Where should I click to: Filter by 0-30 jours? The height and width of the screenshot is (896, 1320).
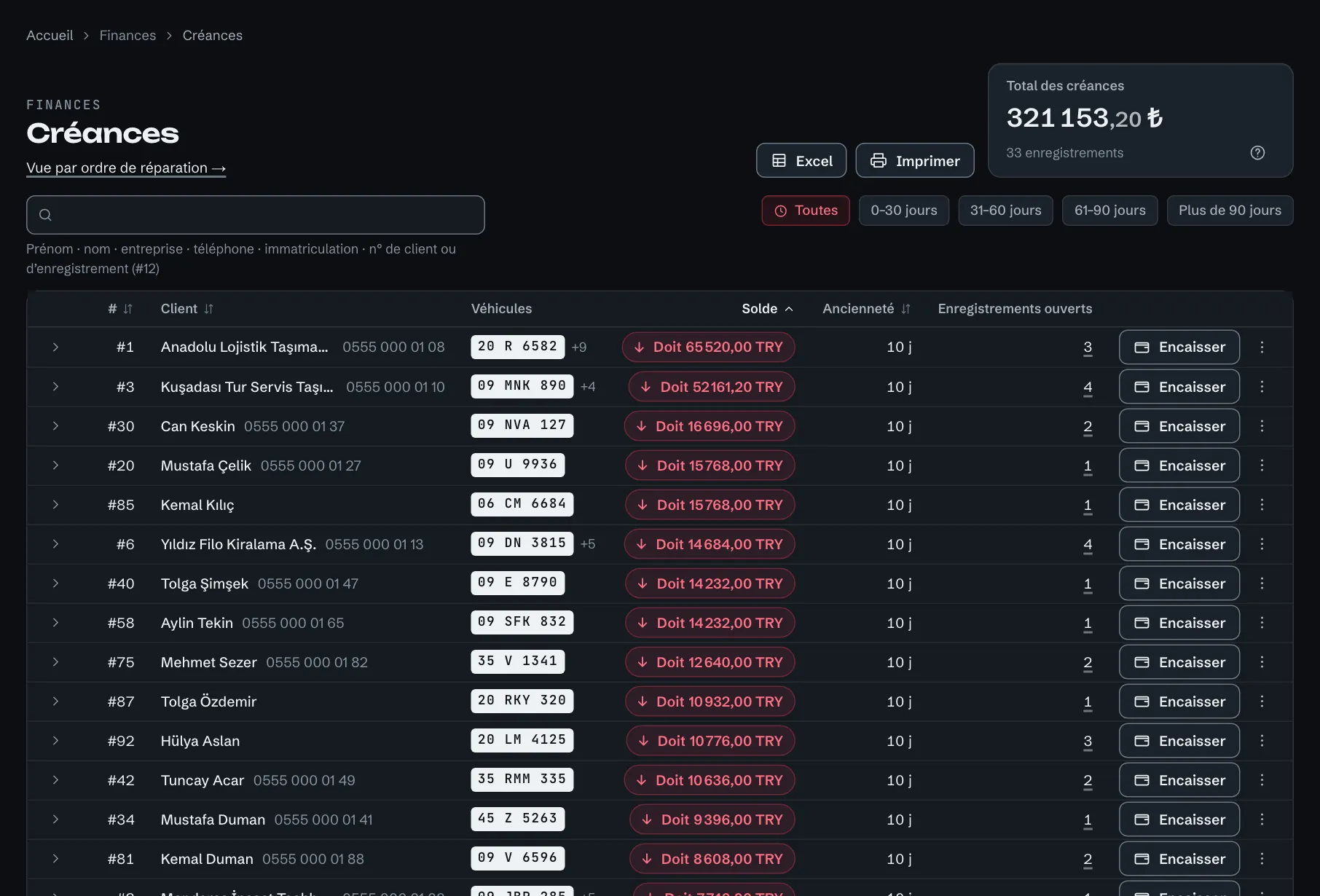904,211
